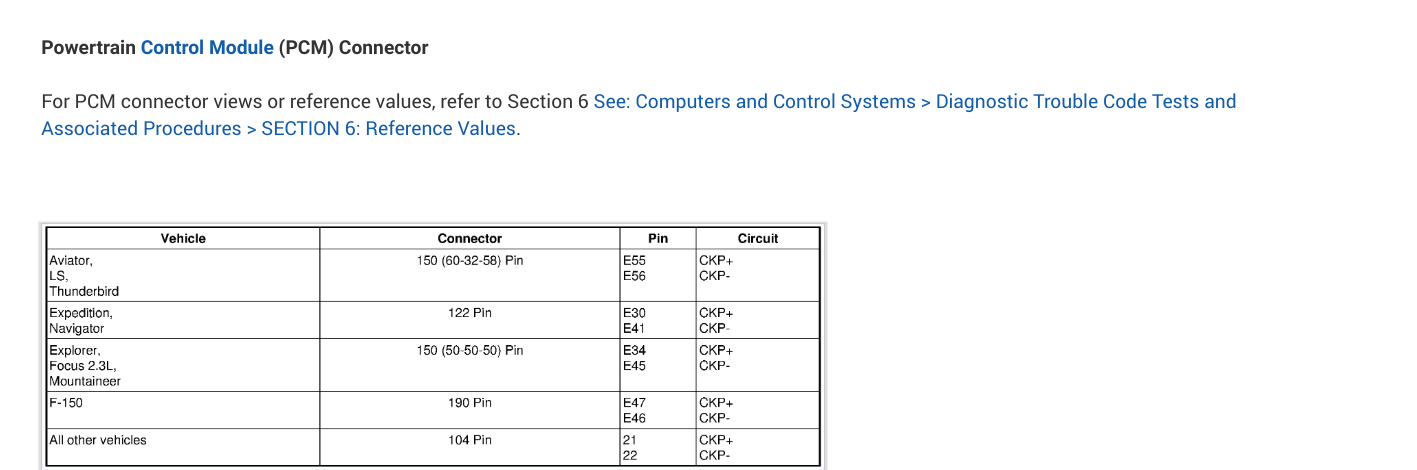
Task: Select the 150 (60-32-58) Pin connector cell
Action: (470, 260)
